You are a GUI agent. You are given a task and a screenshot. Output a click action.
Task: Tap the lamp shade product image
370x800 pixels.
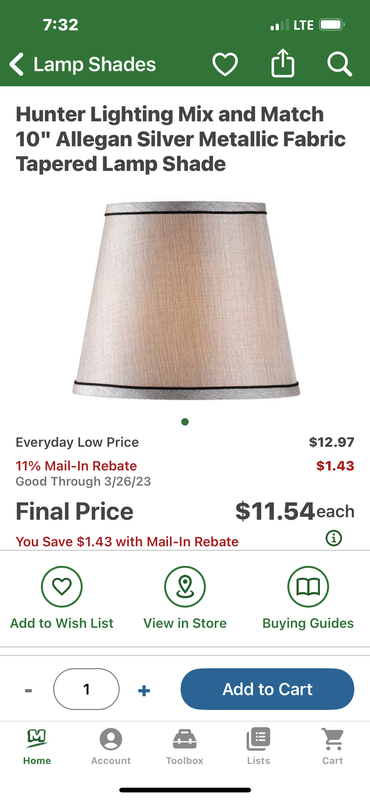point(186,300)
